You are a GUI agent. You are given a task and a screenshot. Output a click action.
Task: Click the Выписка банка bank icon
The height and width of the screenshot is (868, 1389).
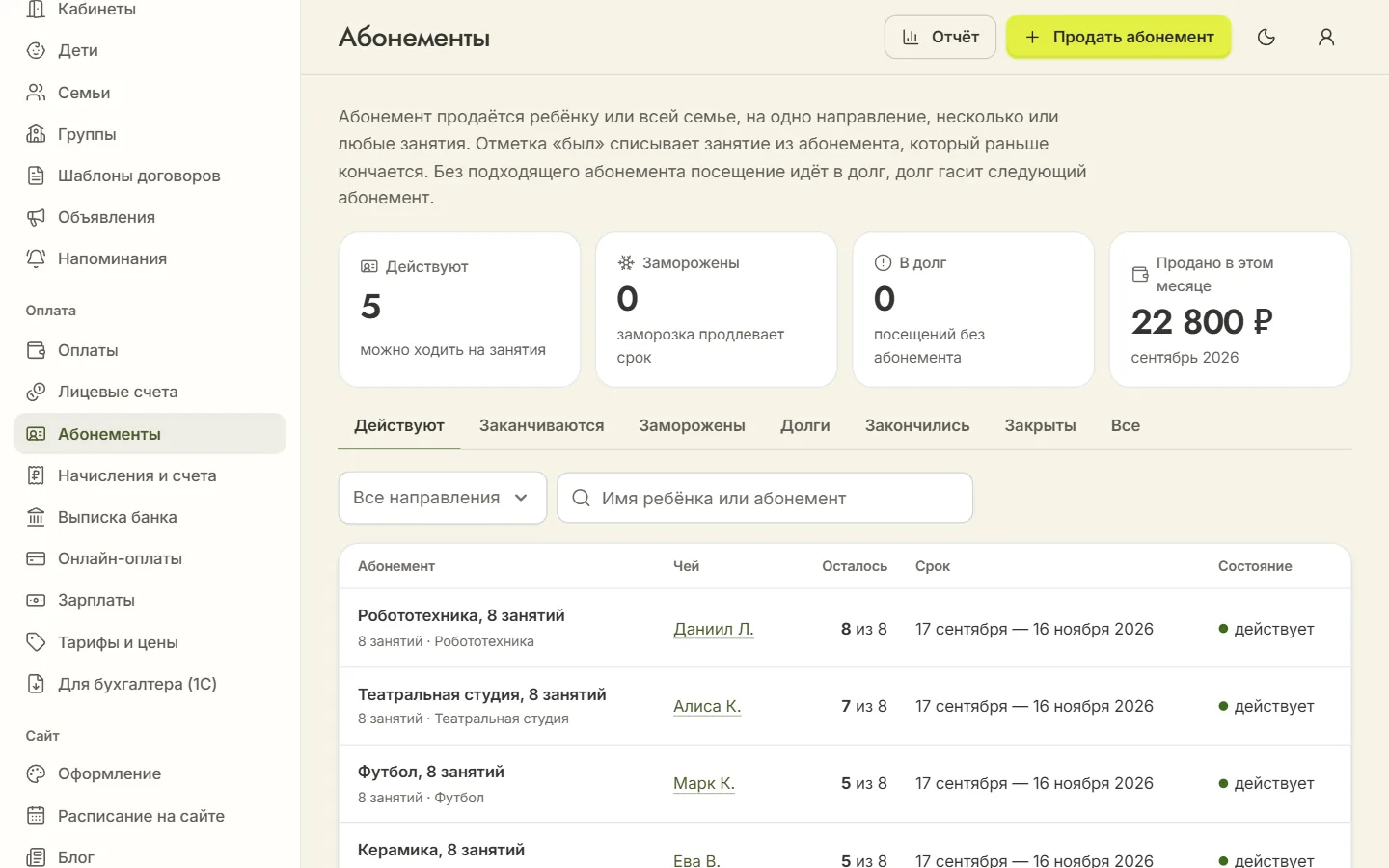pyautogui.click(x=36, y=517)
